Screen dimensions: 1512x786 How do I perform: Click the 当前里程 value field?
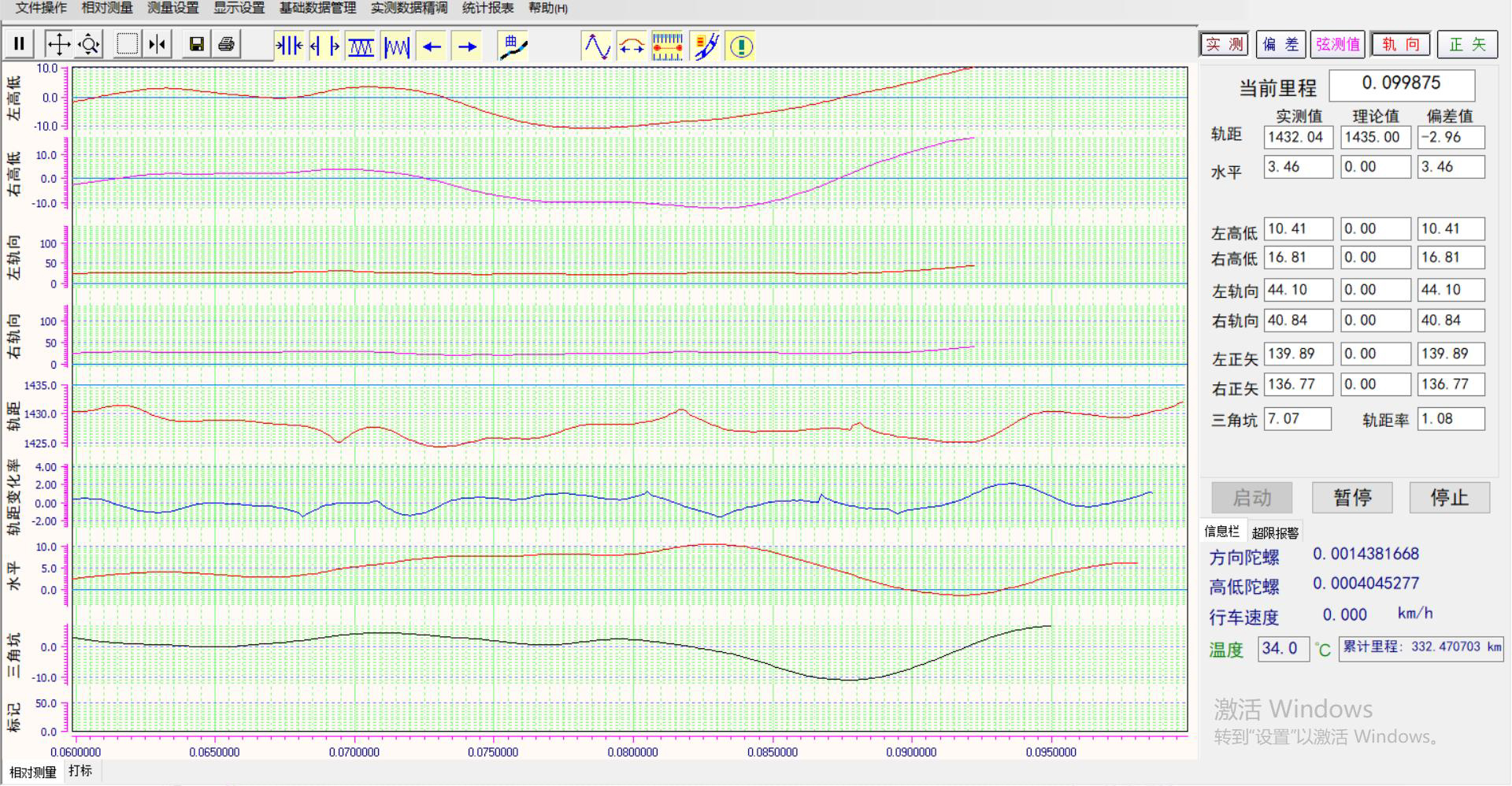(1402, 84)
